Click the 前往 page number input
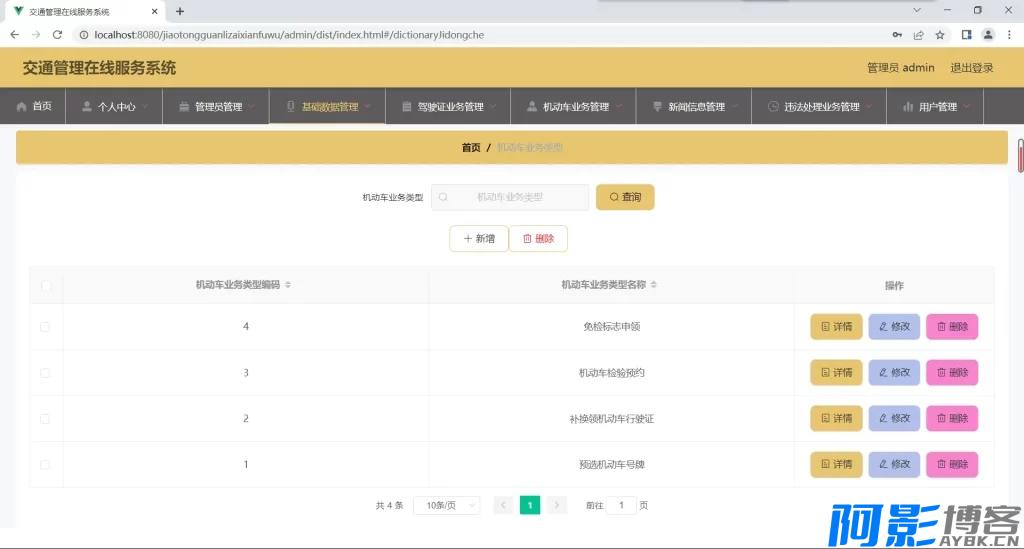The width and height of the screenshot is (1024, 549). coord(621,505)
